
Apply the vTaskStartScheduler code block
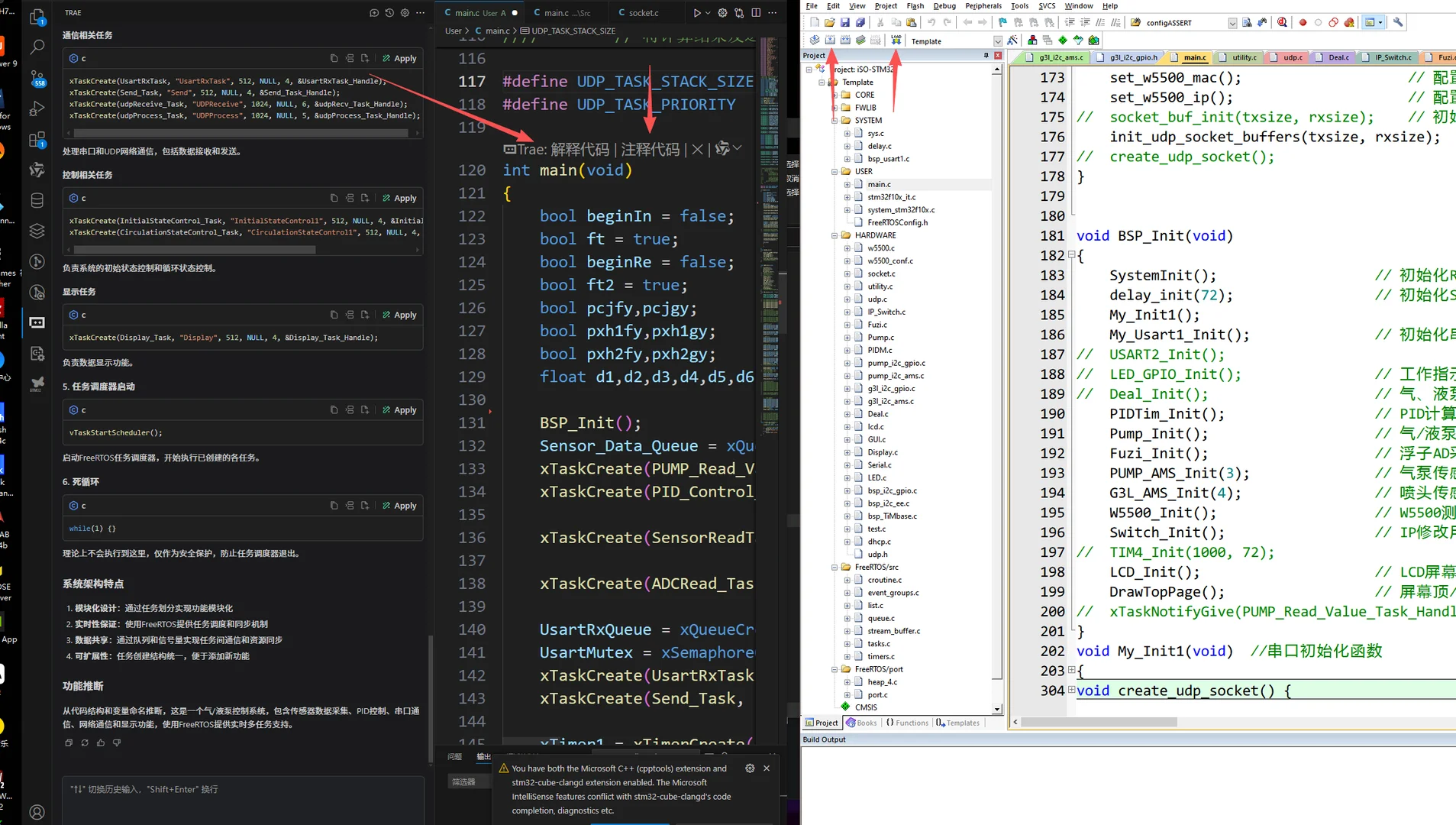[x=399, y=410]
